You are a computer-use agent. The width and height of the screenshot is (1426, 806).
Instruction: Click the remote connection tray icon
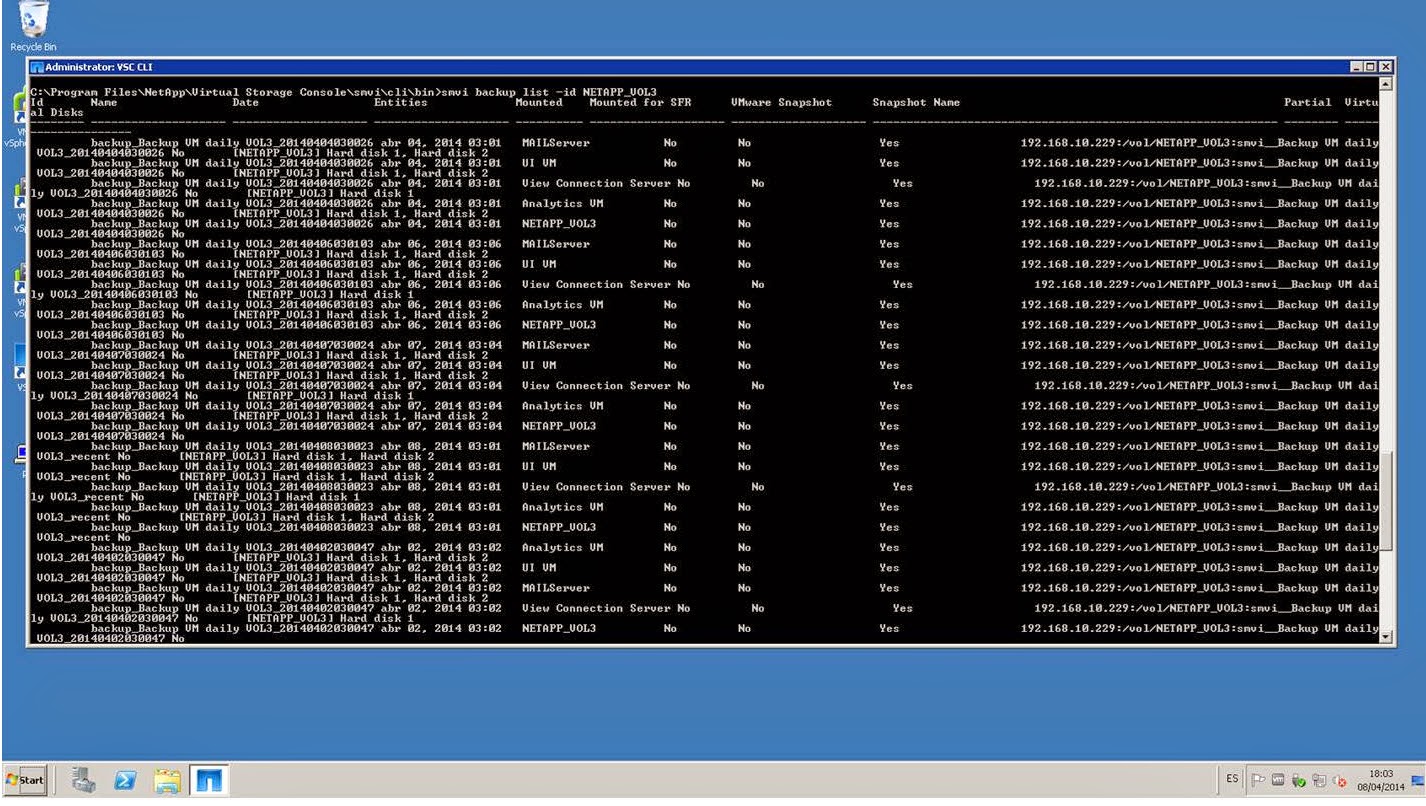coord(1319,780)
